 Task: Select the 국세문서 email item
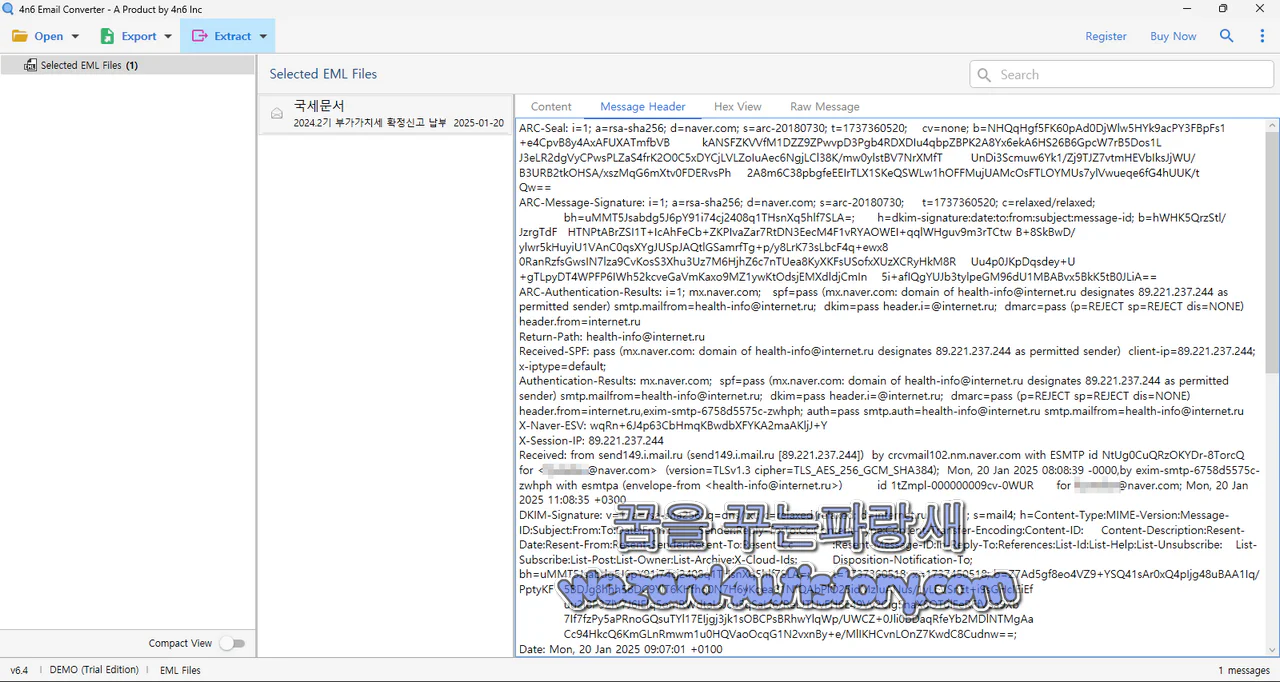point(385,114)
